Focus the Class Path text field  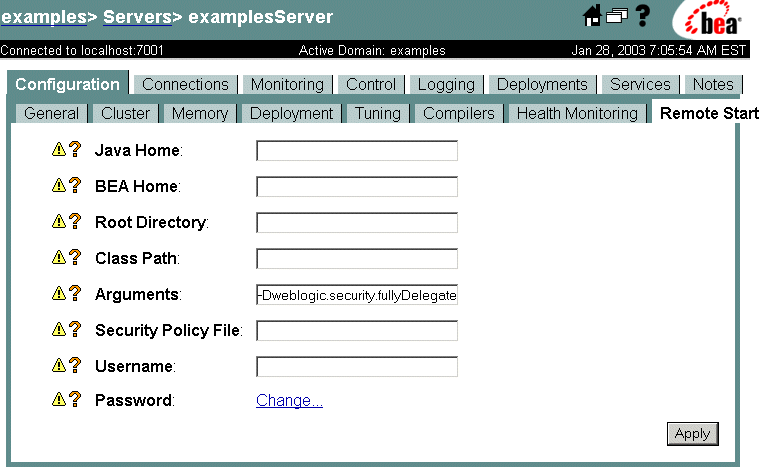coord(357,259)
